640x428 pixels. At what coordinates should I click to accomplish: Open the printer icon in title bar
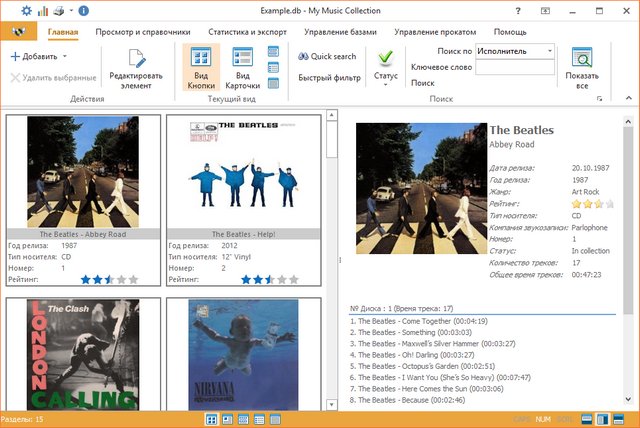[58, 11]
